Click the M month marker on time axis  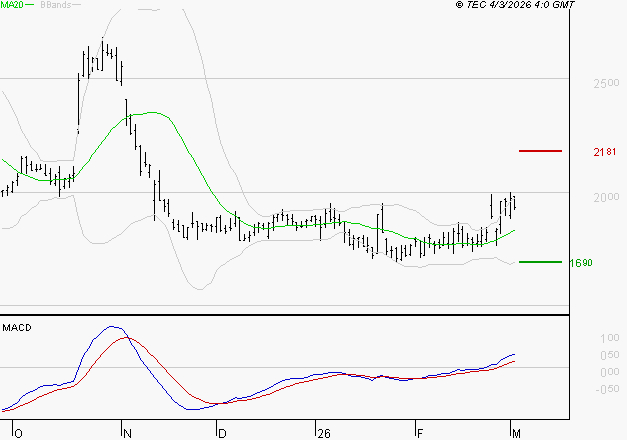(516, 434)
